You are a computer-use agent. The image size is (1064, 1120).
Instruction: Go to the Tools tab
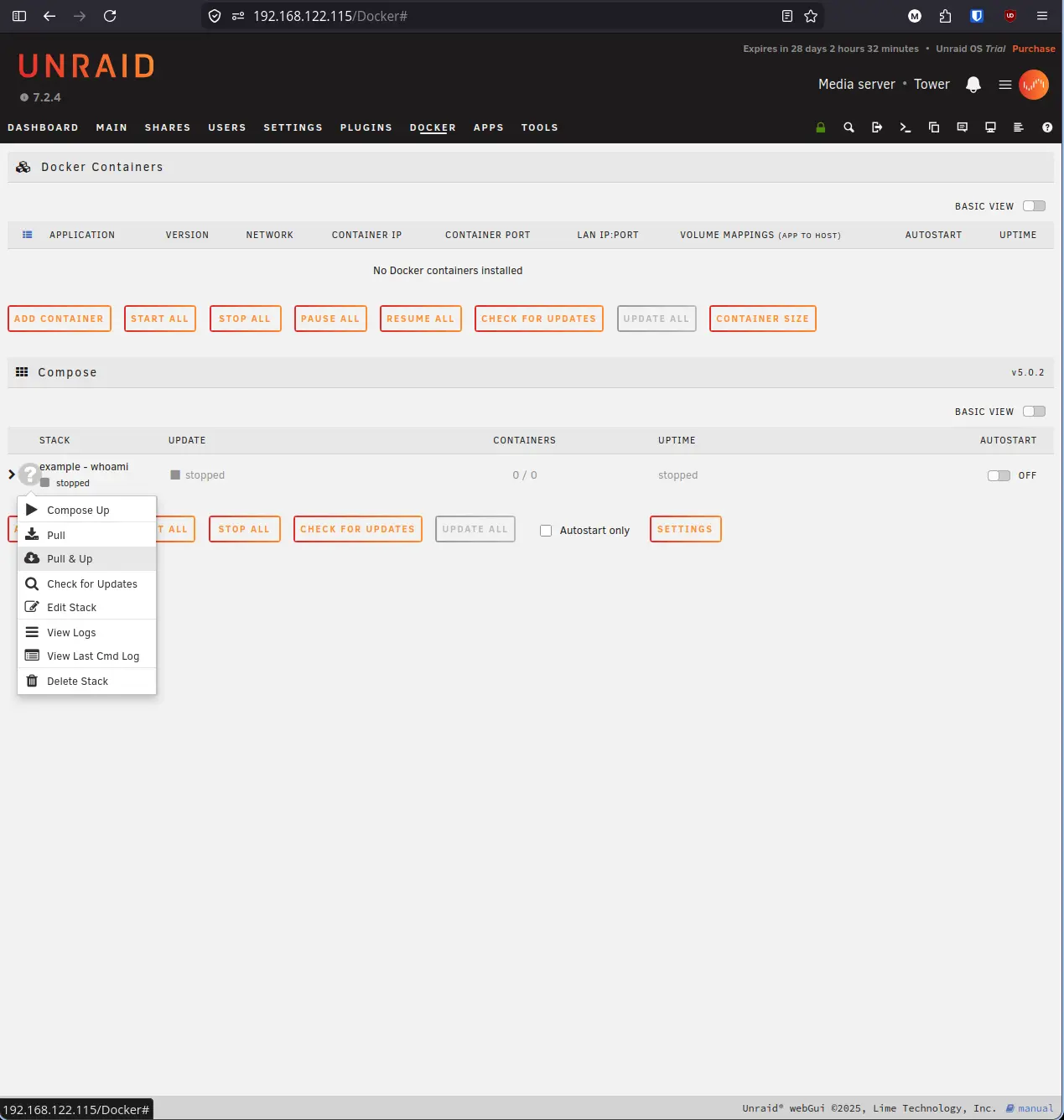coord(539,127)
